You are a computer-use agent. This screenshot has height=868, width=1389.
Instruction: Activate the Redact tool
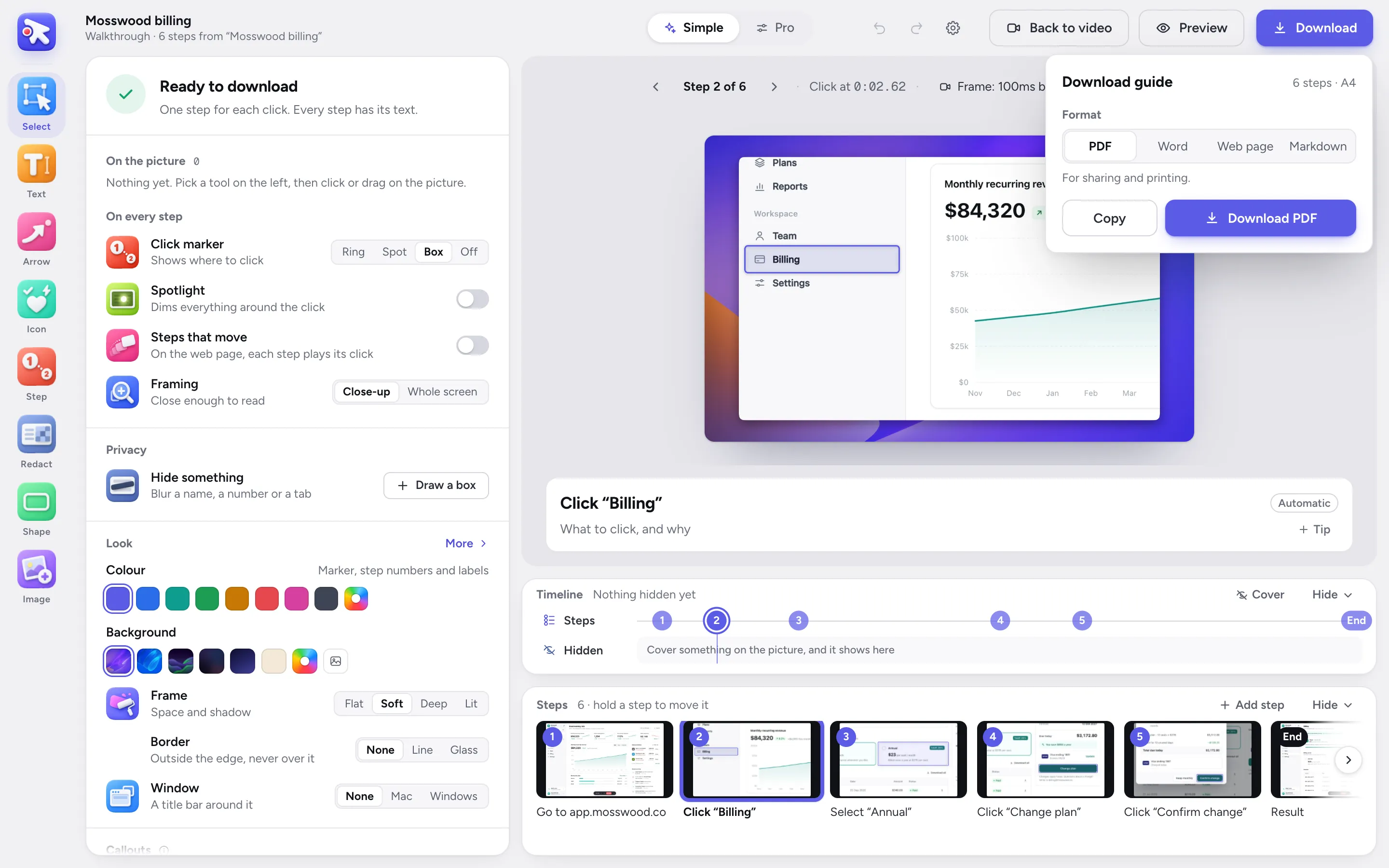click(x=36, y=442)
